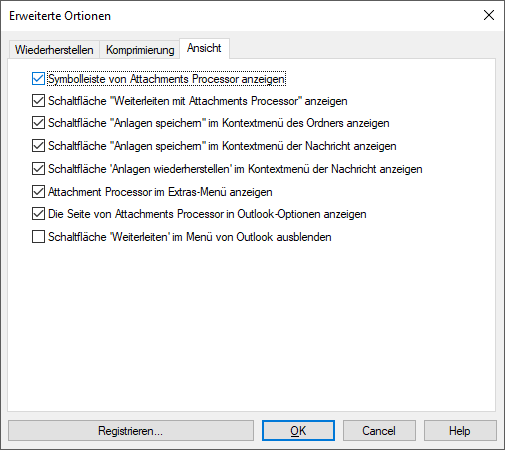Click the Registrieren... button

coord(131,431)
